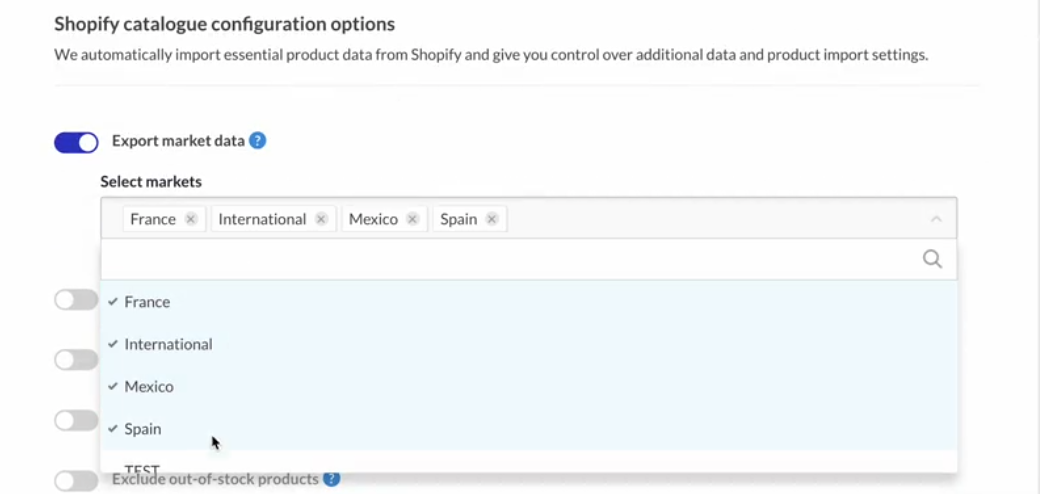Toggle the first switch below Export market data
Screen dimensions: 1040x494
pos(76,300)
